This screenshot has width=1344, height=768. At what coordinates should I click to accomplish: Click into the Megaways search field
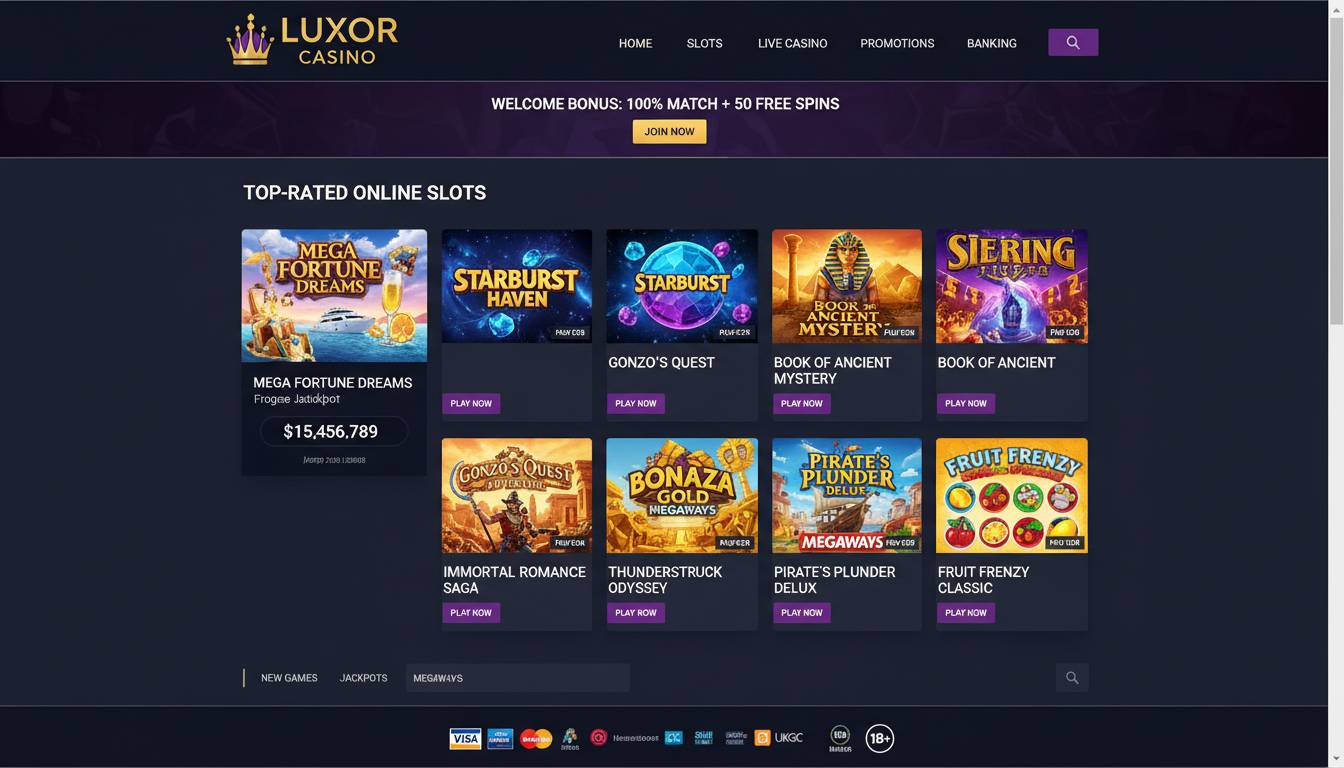517,678
